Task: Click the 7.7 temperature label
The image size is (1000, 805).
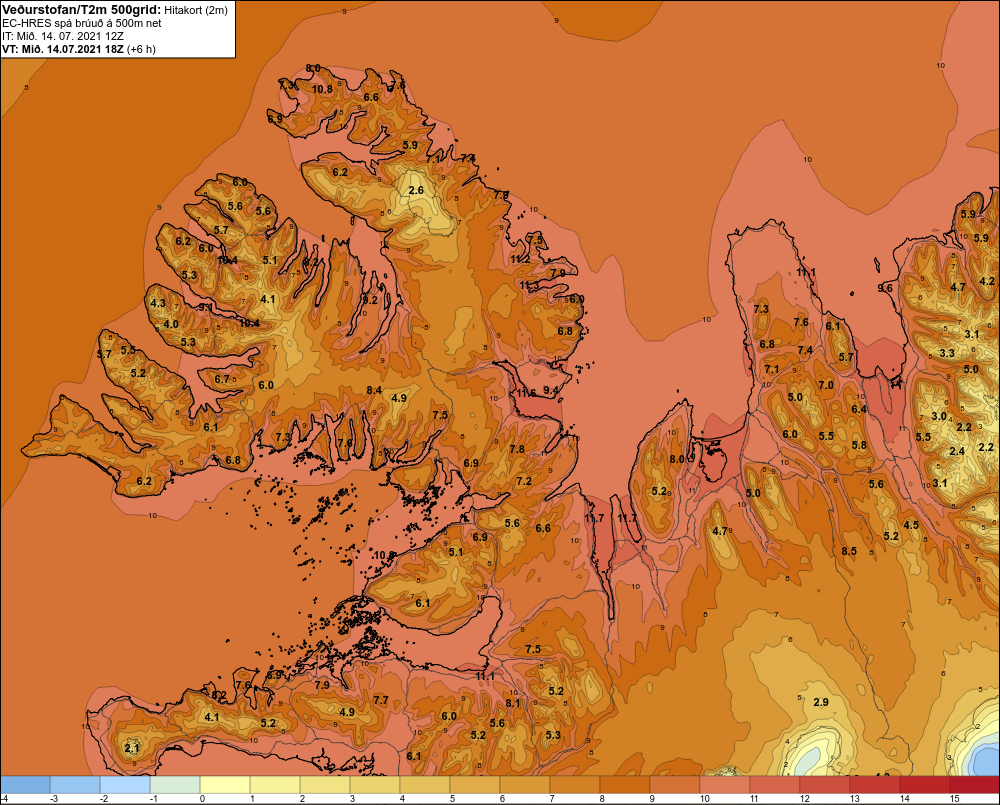Action: pyautogui.click(x=381, y=700)
